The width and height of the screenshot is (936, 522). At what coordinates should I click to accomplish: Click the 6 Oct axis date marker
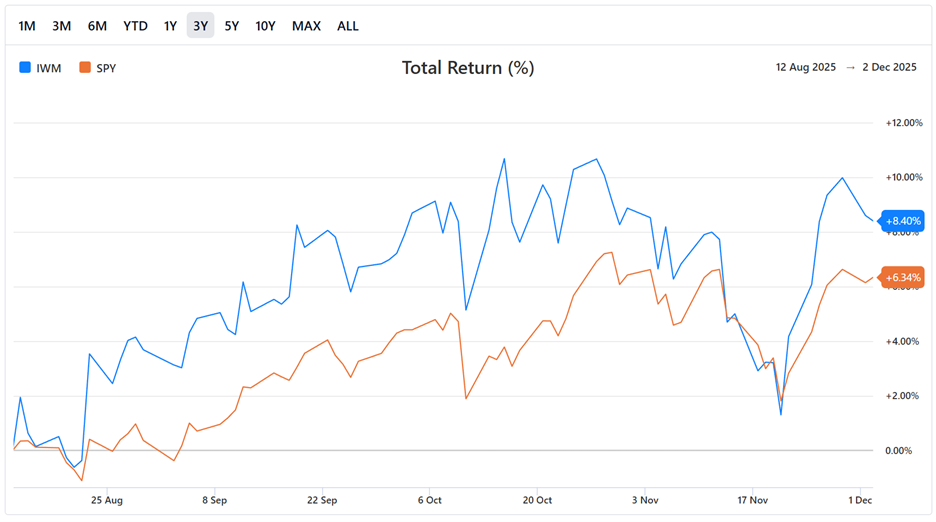pos(429,499)
